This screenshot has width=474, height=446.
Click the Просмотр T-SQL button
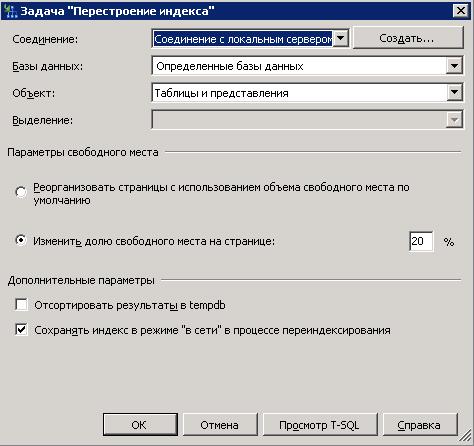click(x=320, y=425)
